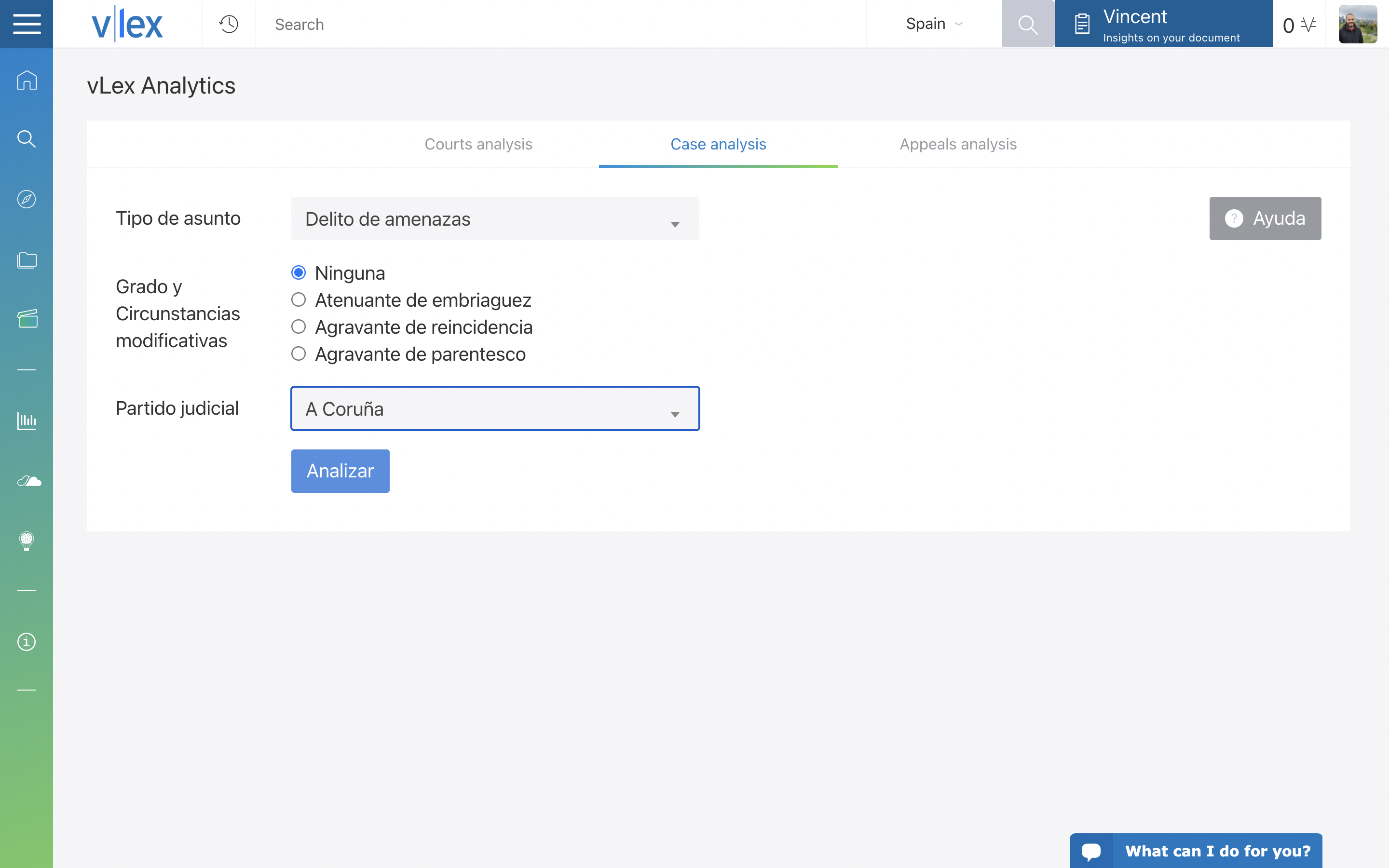Expand the Tipo de asunto dropdown
Viewport: 1389px width, 868px height.
point(495,219)
